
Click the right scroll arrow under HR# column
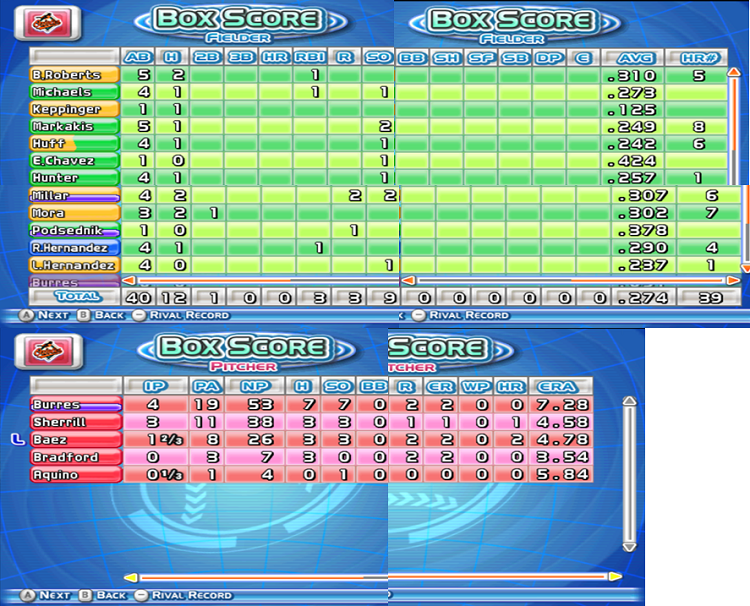tap(733, 280)
